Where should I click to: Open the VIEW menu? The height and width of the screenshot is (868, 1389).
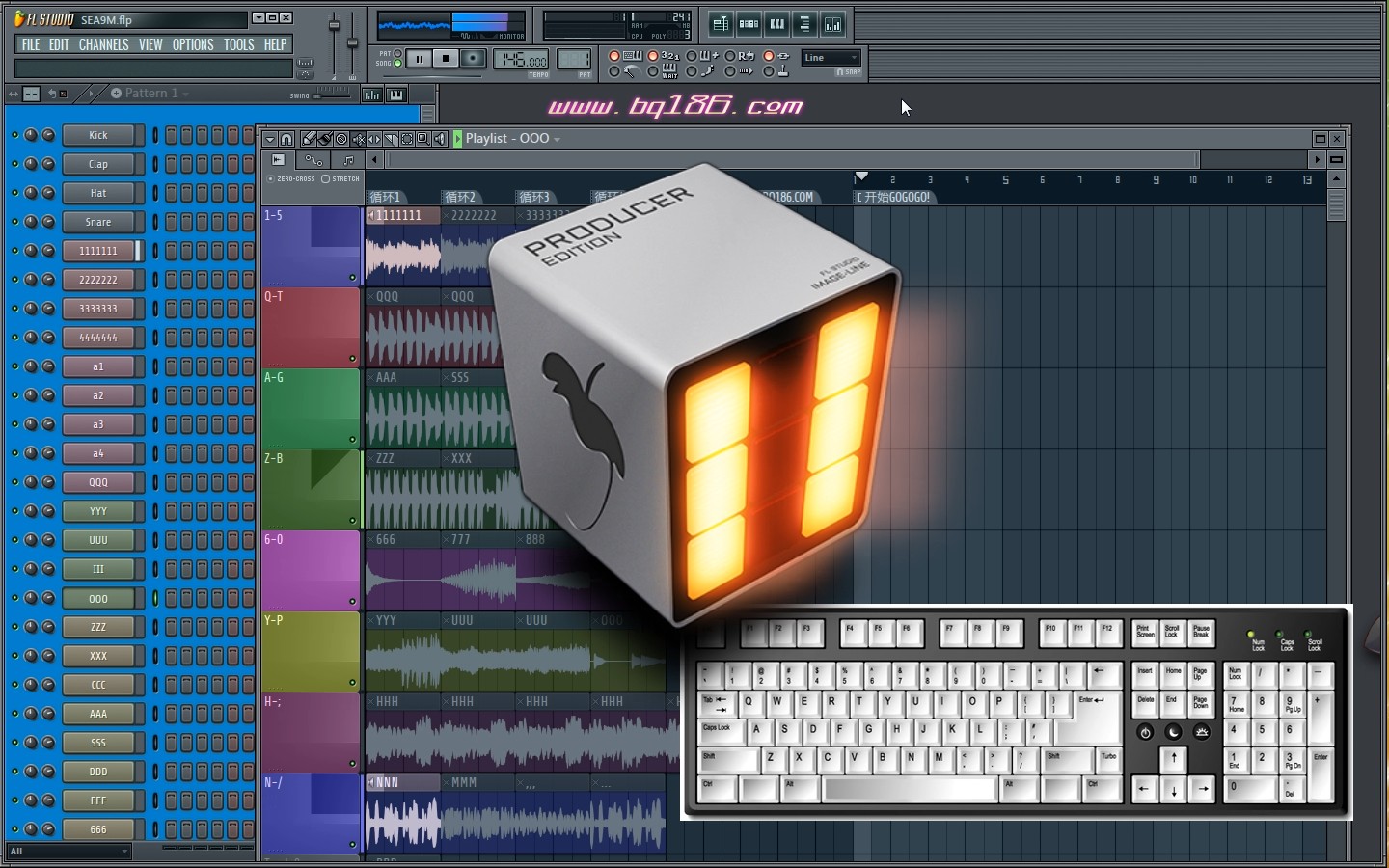coord(150,44)
